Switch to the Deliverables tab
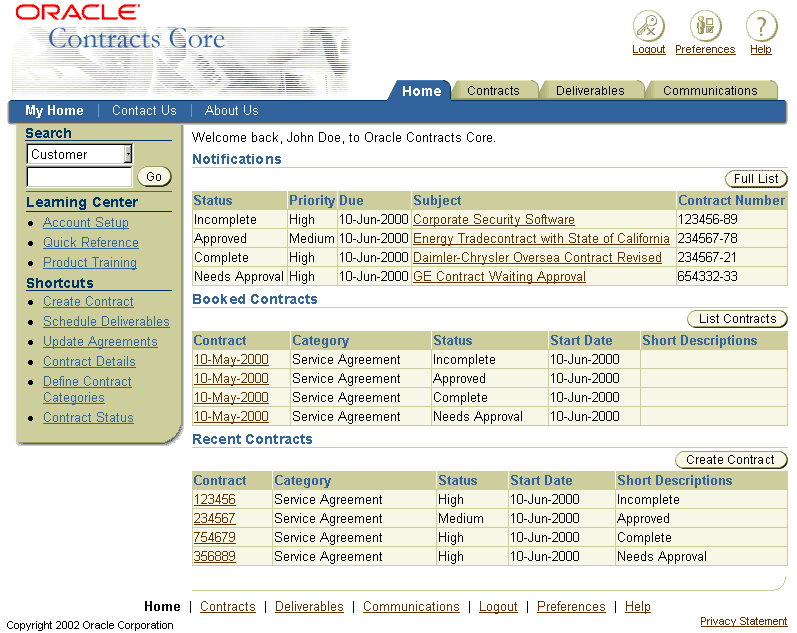Screen dimensions: 797x633 coord(590,91)
